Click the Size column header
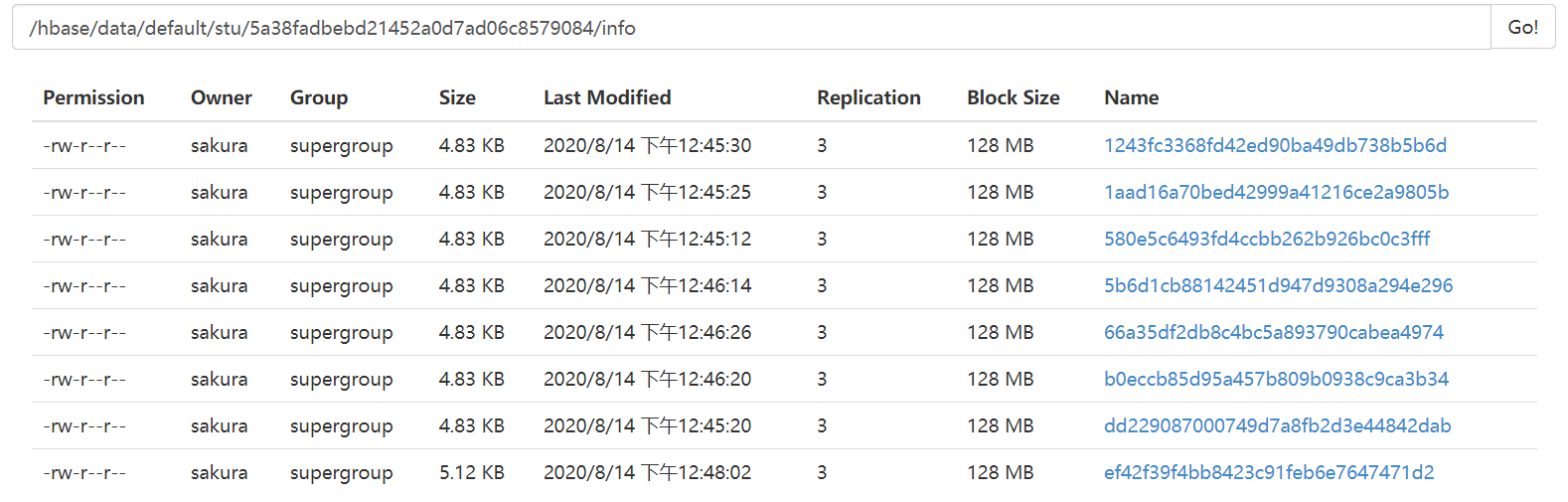 tap(457, 97)
